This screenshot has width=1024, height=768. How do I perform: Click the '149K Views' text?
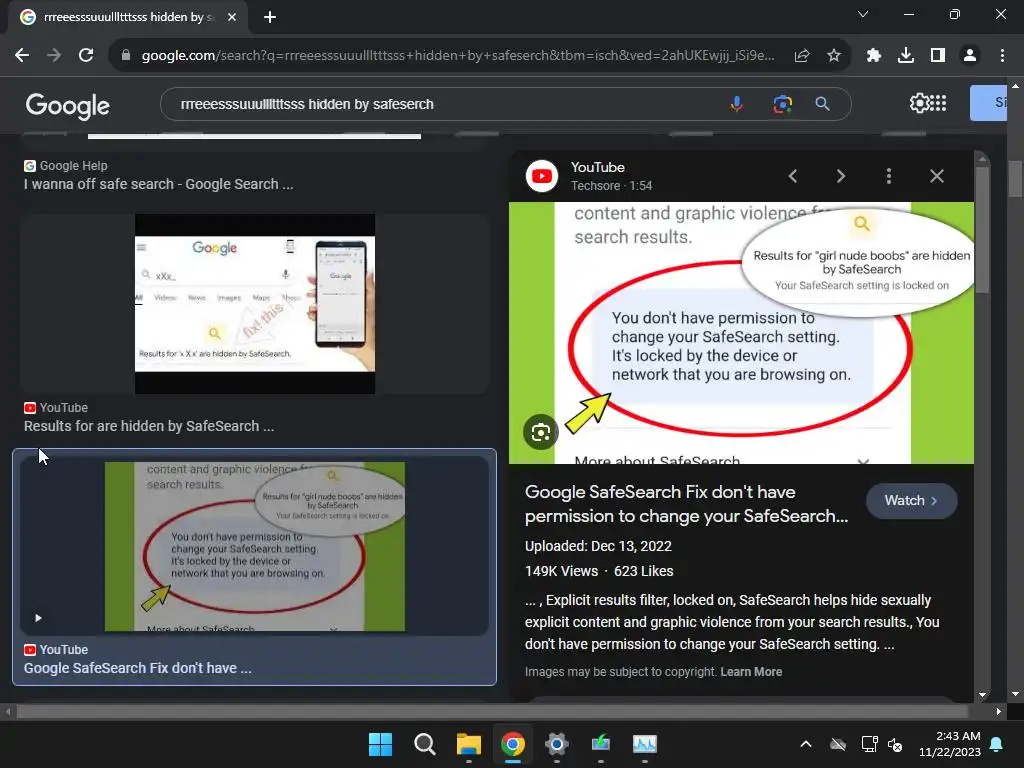point(562,571)
